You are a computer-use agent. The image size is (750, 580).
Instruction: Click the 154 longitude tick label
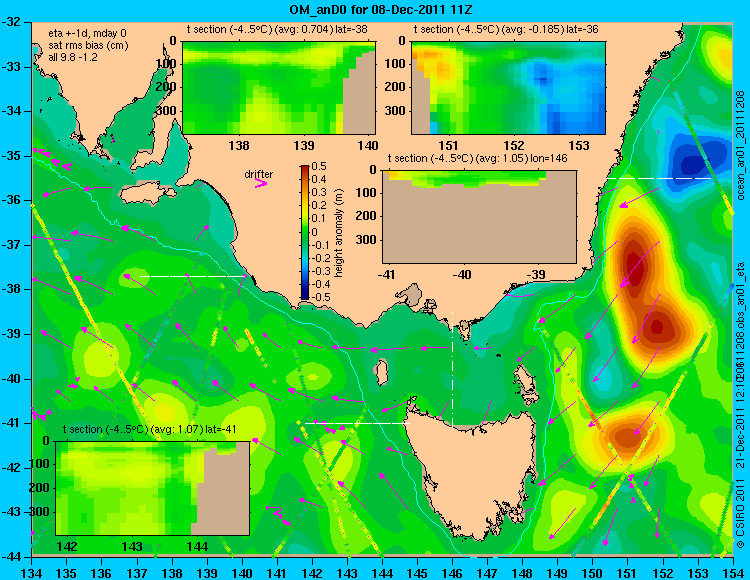(732, 572)
